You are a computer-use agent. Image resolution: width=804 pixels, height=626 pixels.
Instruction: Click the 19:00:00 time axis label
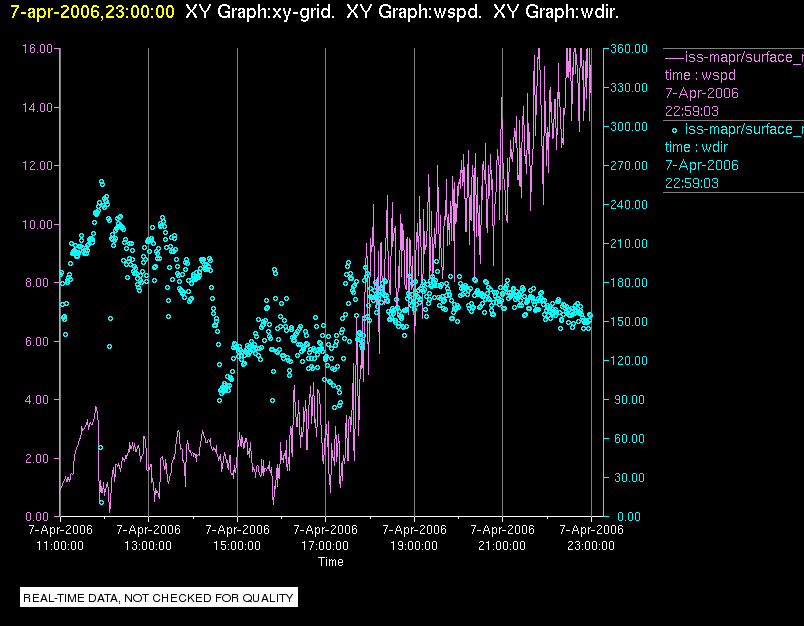click(414, 546)
